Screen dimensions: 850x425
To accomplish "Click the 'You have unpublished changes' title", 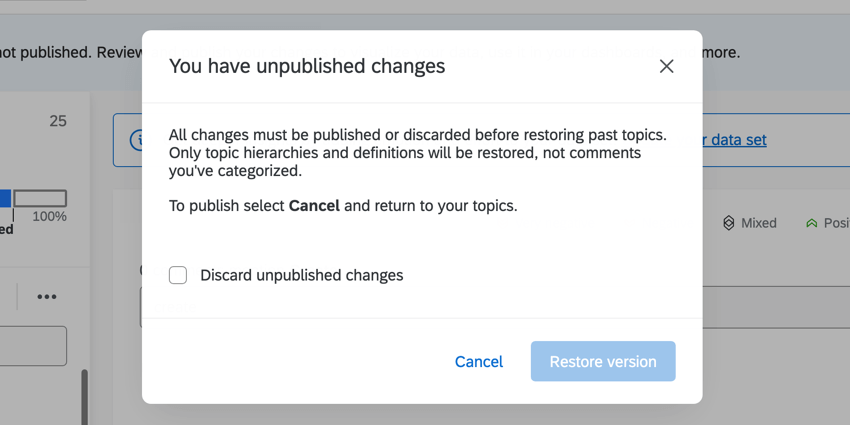I will tap(307, 66).
